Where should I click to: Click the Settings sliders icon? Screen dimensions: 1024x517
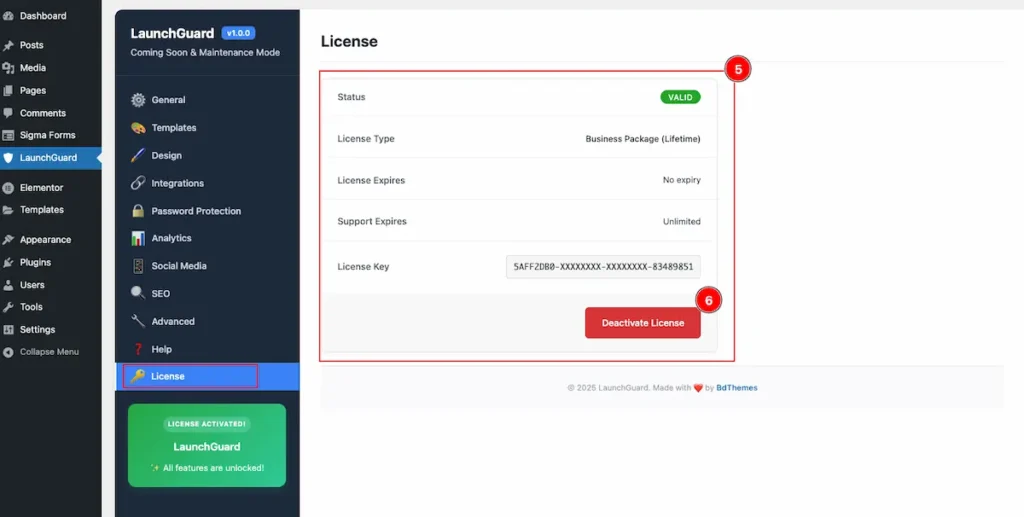coord(8,330)
